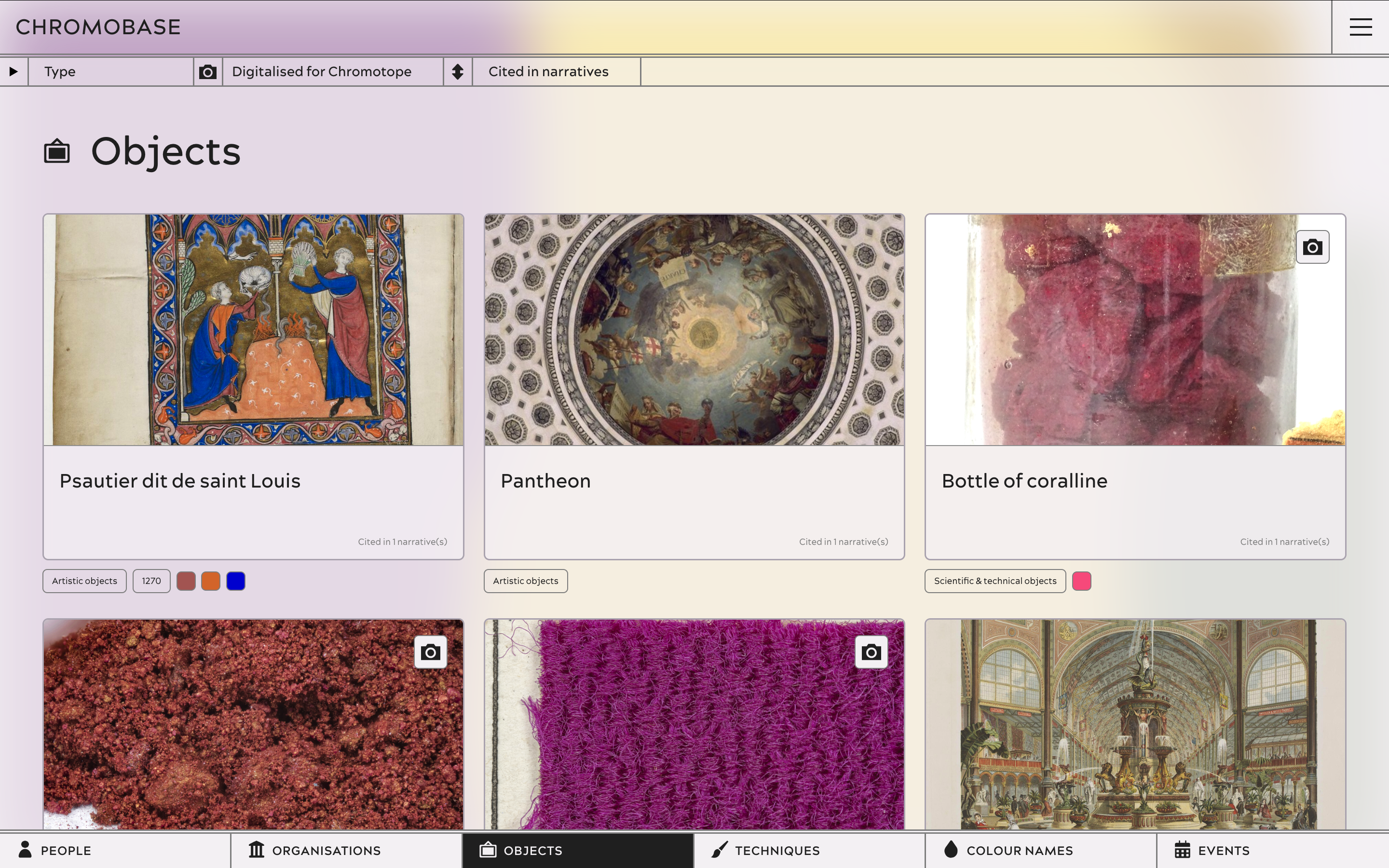Image resolution: width=1389 pixels, height=868 pixels.
Task: Select the brownish-red colour swatch
Action: point(186,581)
